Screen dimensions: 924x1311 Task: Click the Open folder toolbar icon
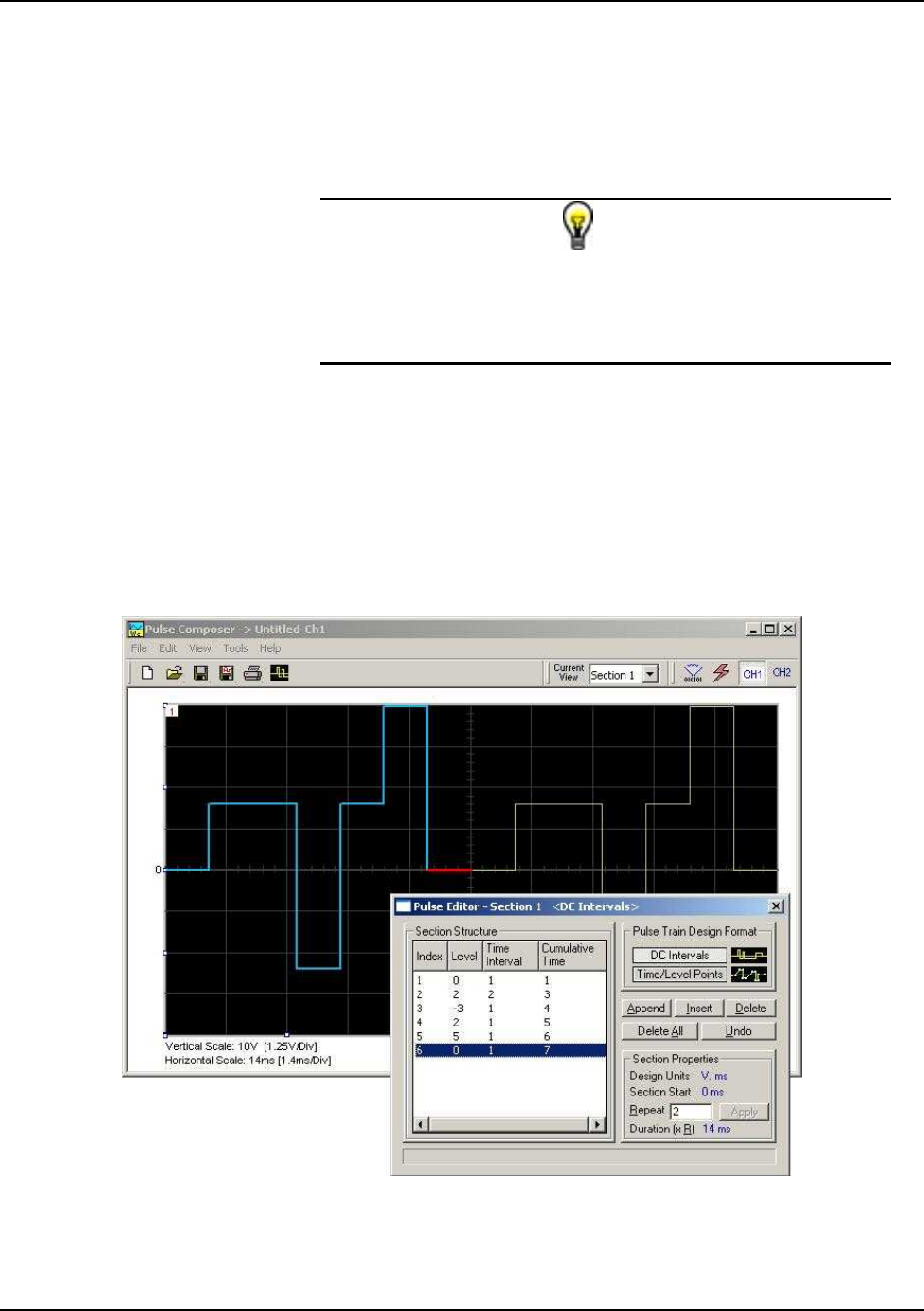pyautogui.click(x=174, y=673)
